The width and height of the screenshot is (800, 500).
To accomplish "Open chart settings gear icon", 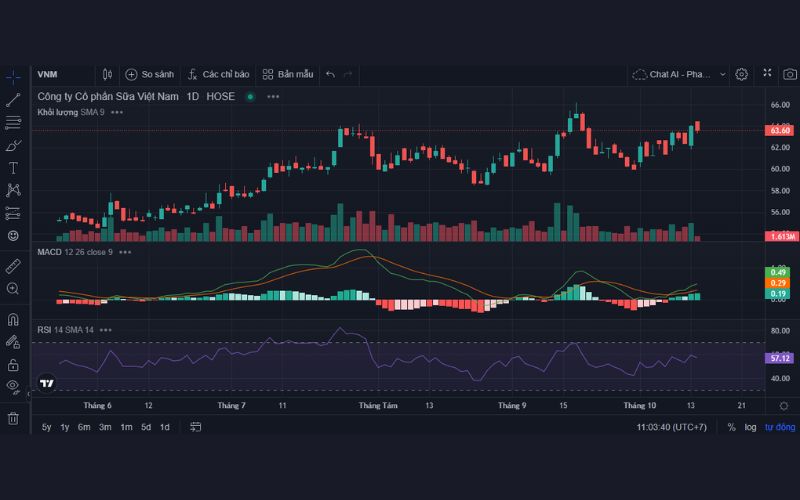I will tap(741, 74).
